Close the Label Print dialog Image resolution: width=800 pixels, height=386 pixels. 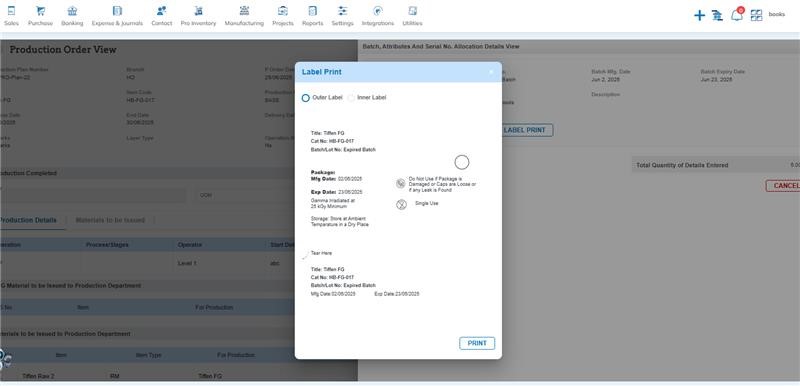pyautogui.click(x=491, y=72)
